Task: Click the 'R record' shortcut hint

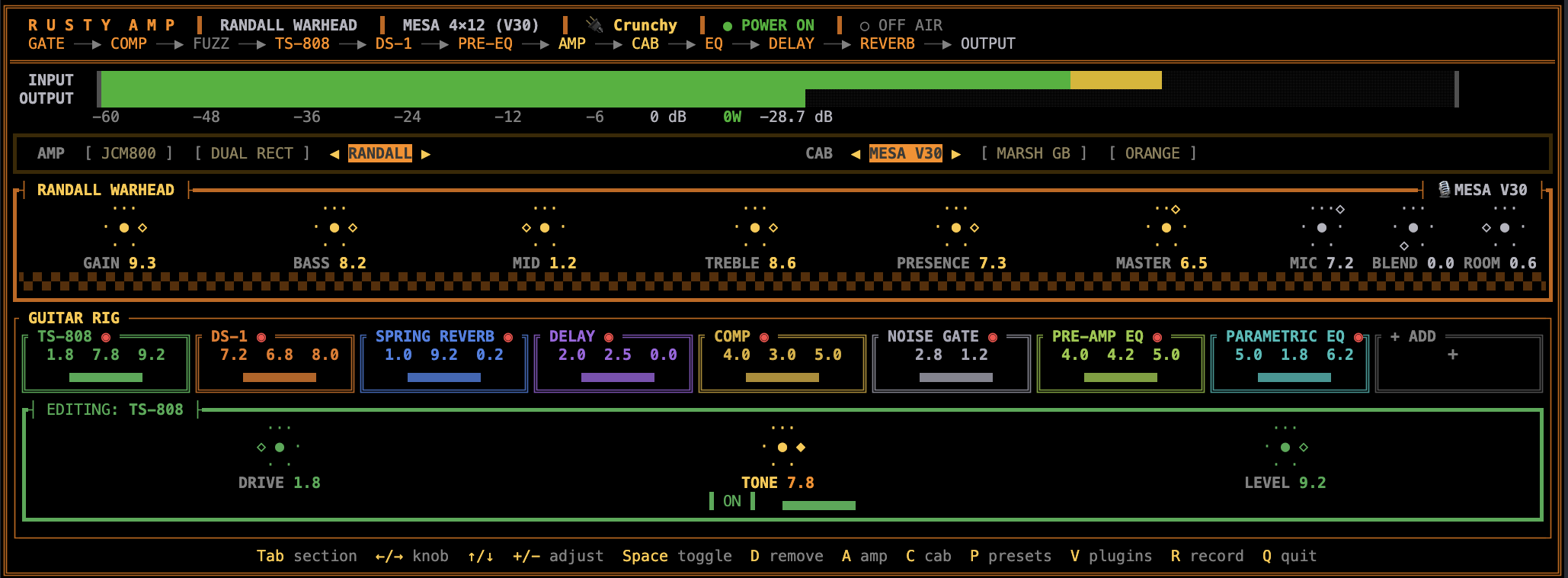Action: point(1208,556)
